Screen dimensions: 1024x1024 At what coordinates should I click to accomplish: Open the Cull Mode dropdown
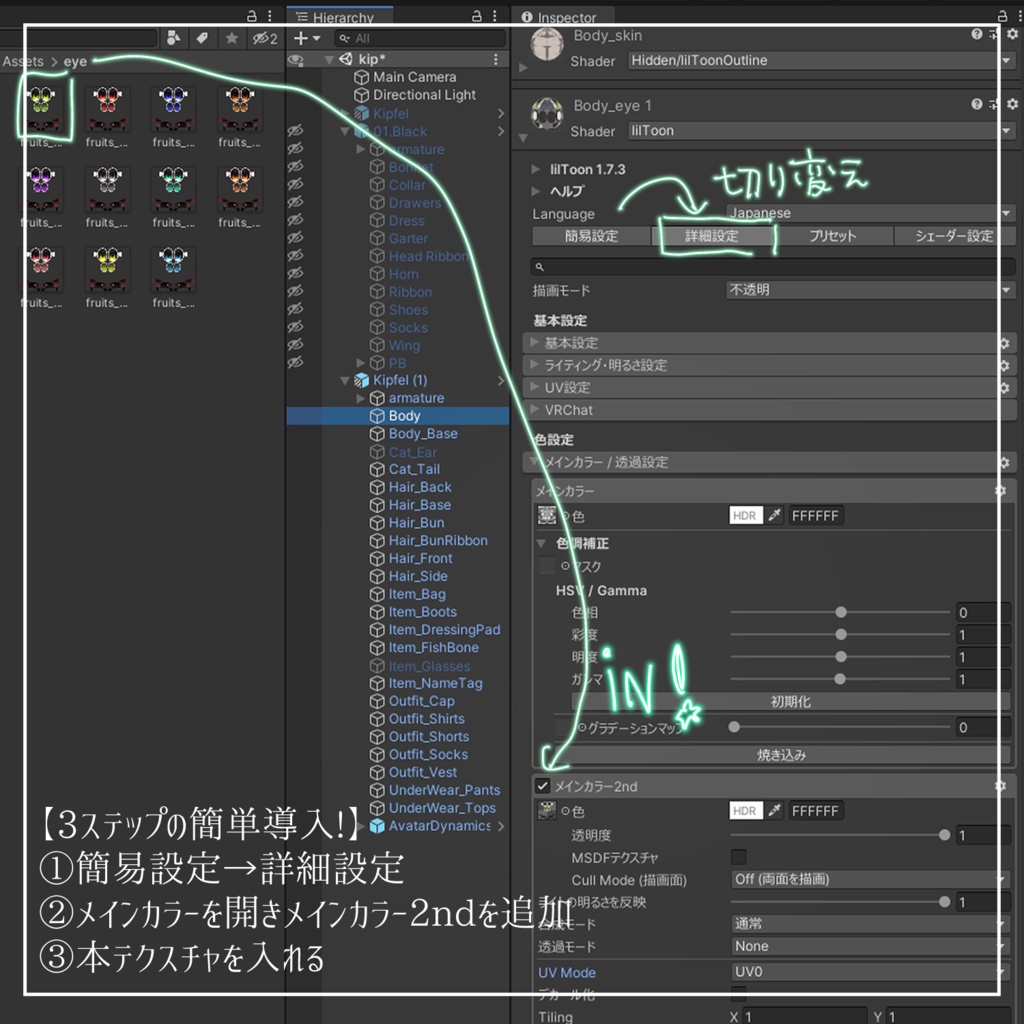(868, 878)
